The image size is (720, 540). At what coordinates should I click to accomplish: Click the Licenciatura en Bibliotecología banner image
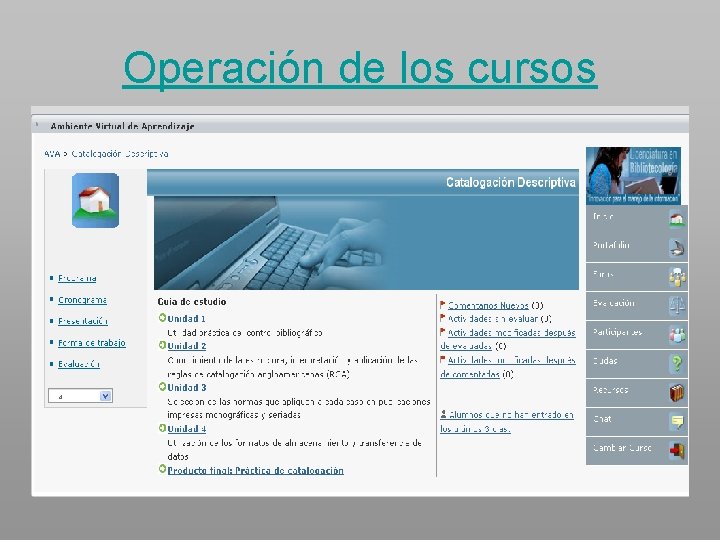(x=633, y=175)
